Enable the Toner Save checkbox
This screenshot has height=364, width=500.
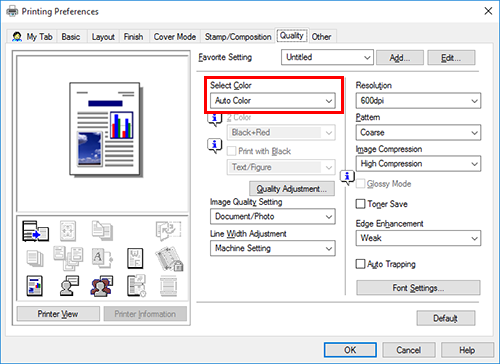(361, 204)
